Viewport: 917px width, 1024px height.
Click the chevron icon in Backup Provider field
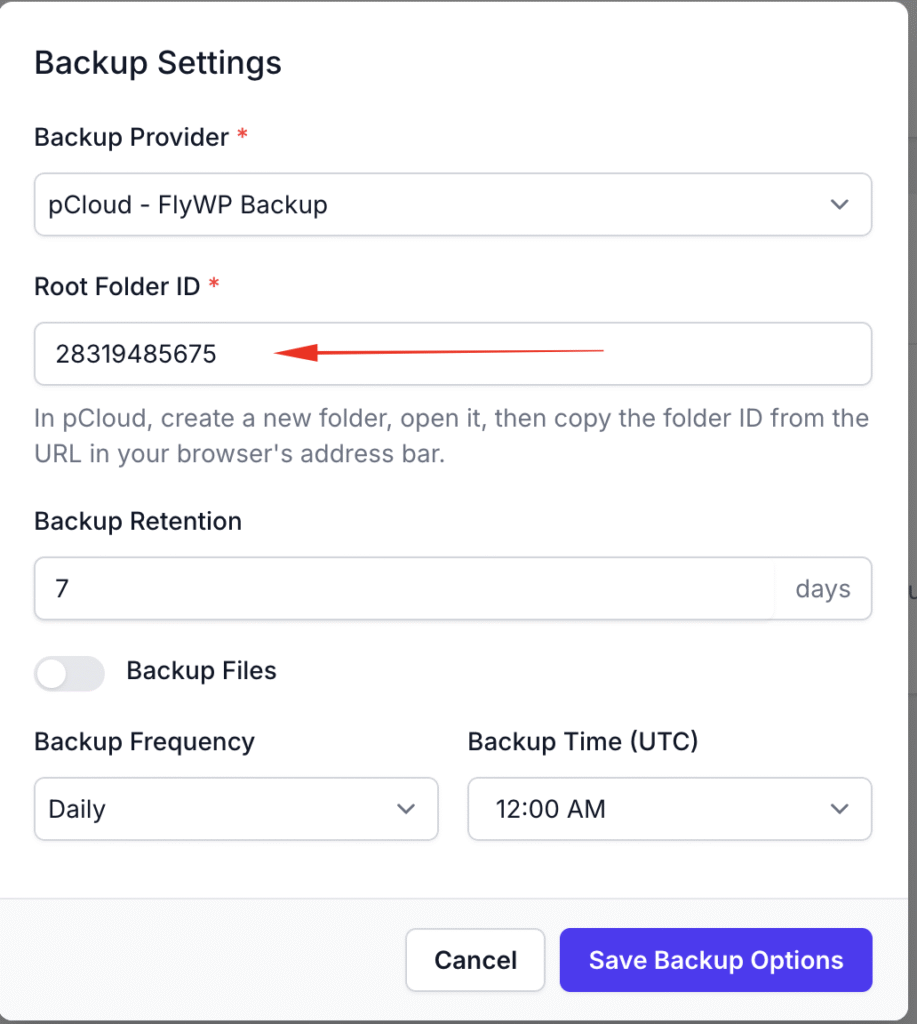[x=839, y=205]
